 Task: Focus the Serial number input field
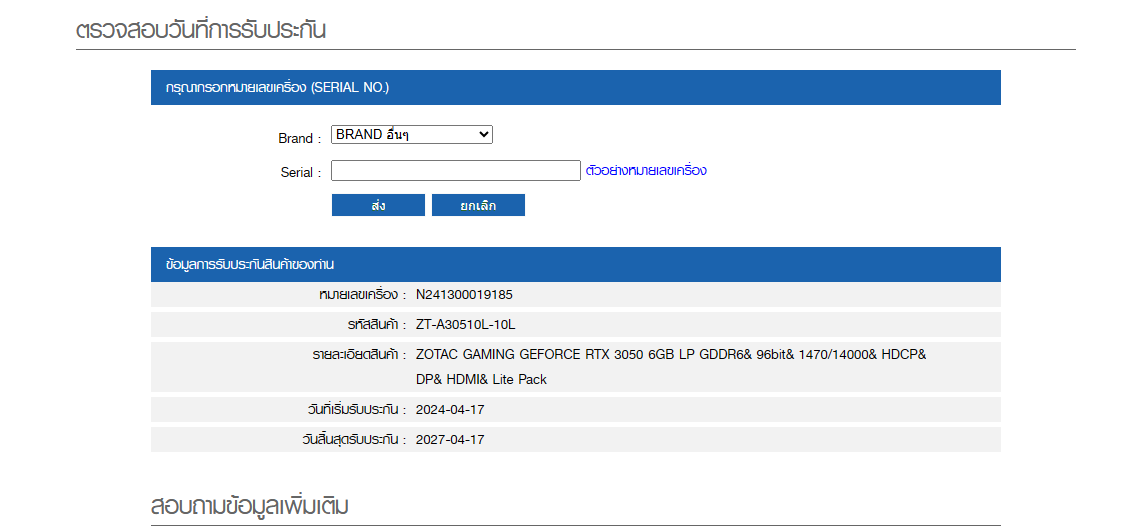click(456, 170)
